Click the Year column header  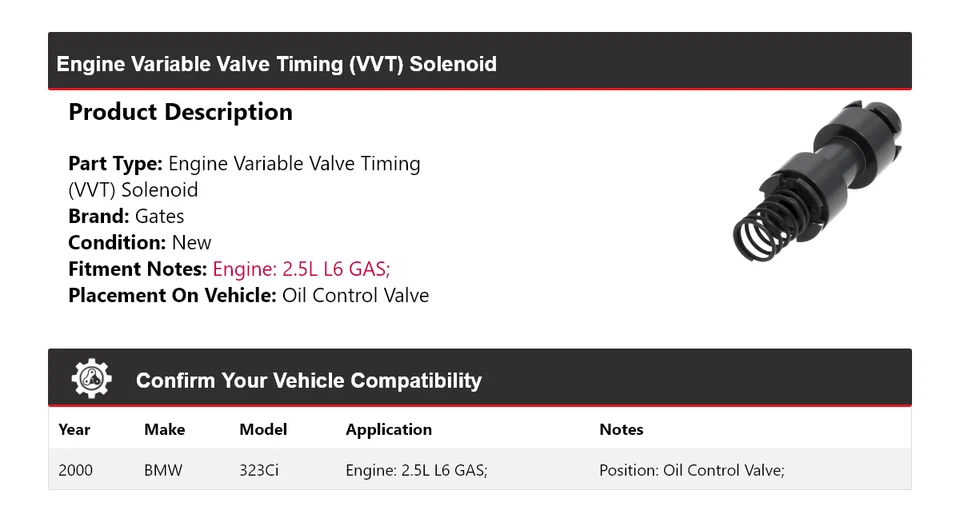click(74, 429)
